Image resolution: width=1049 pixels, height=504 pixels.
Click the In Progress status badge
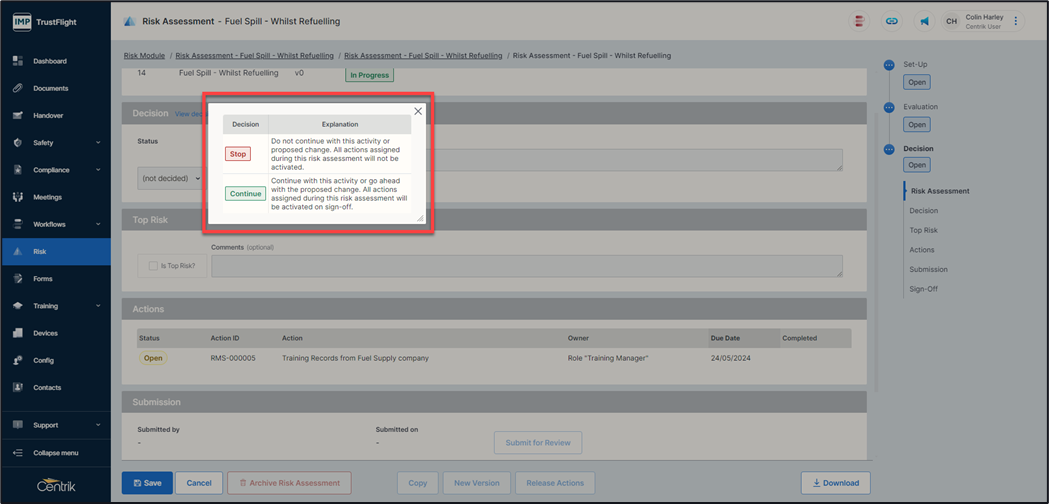click(369, 75)
